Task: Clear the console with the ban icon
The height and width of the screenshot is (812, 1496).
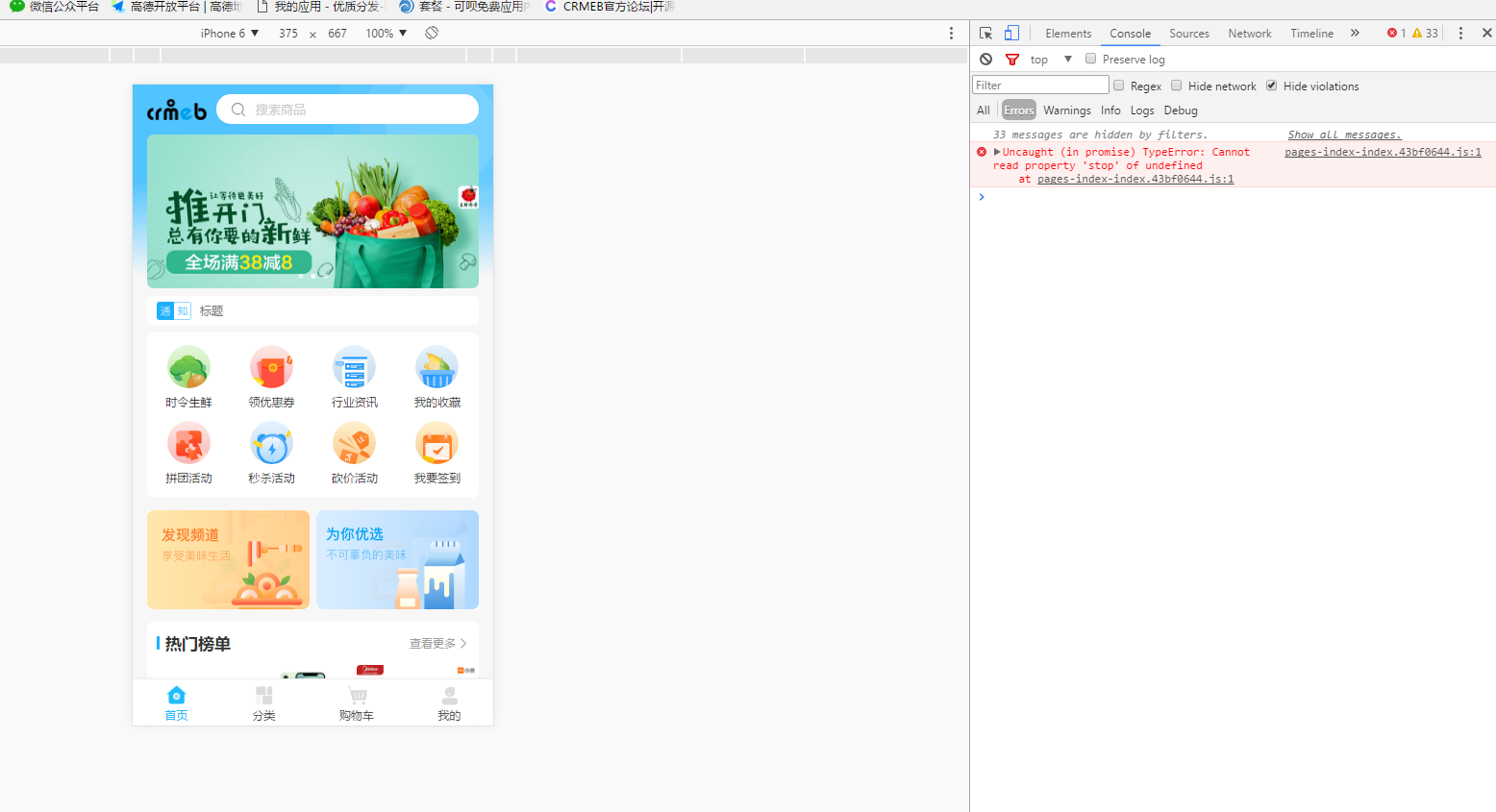Action: click(985, 60)
